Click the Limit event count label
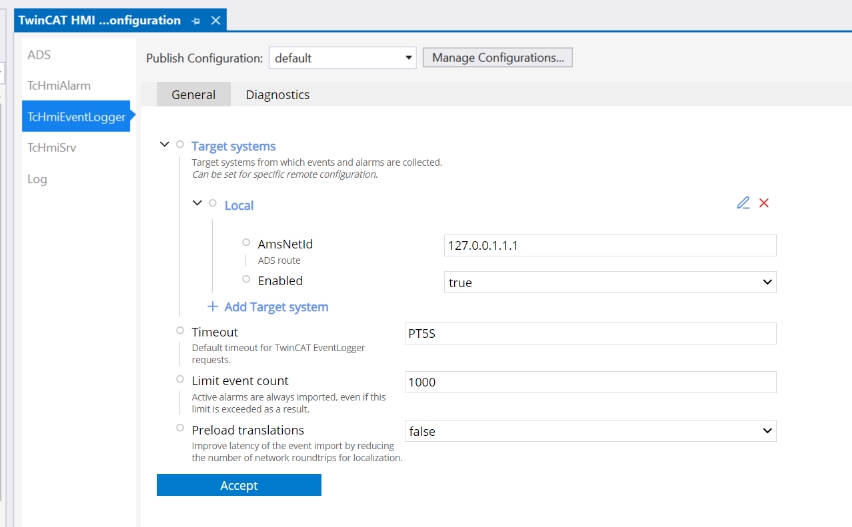 [240, 381]
